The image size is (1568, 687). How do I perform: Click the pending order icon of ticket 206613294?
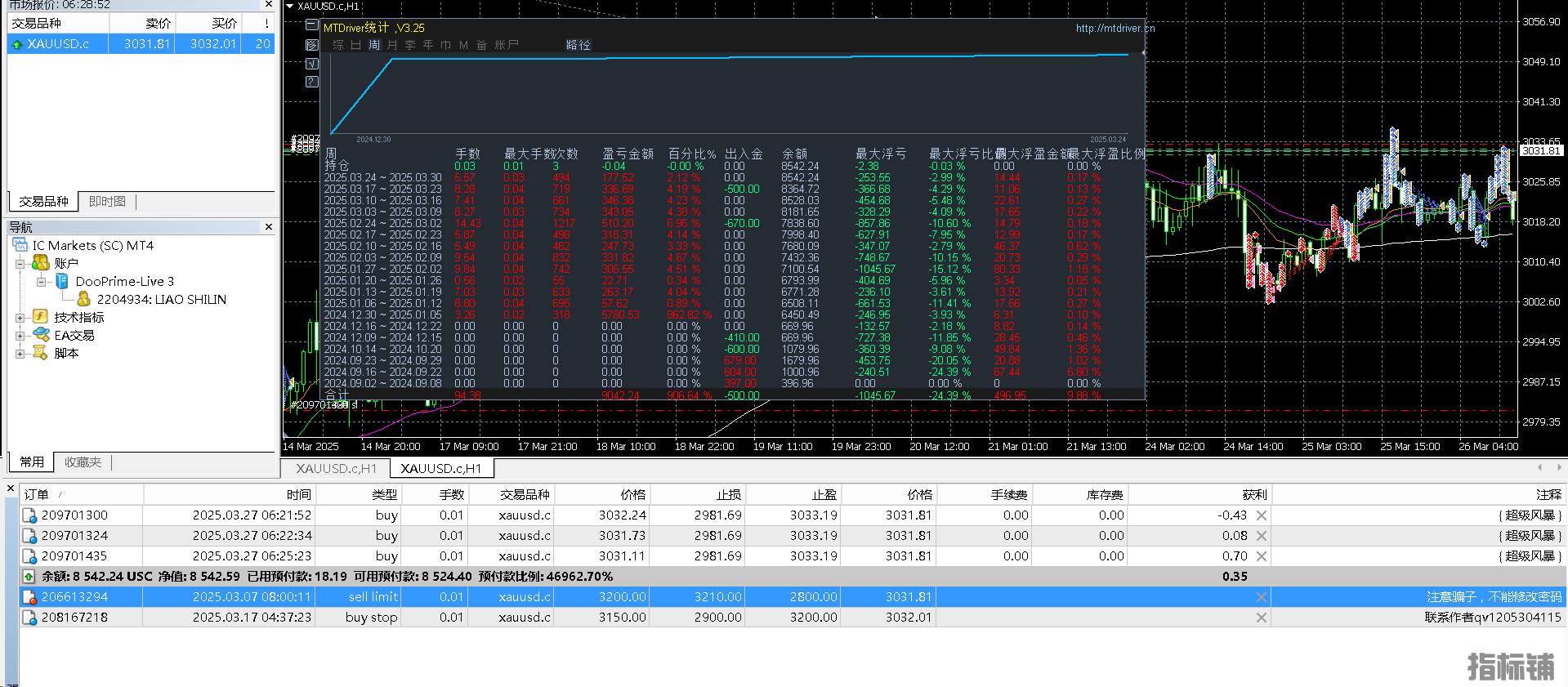click(x=29, y=597)
